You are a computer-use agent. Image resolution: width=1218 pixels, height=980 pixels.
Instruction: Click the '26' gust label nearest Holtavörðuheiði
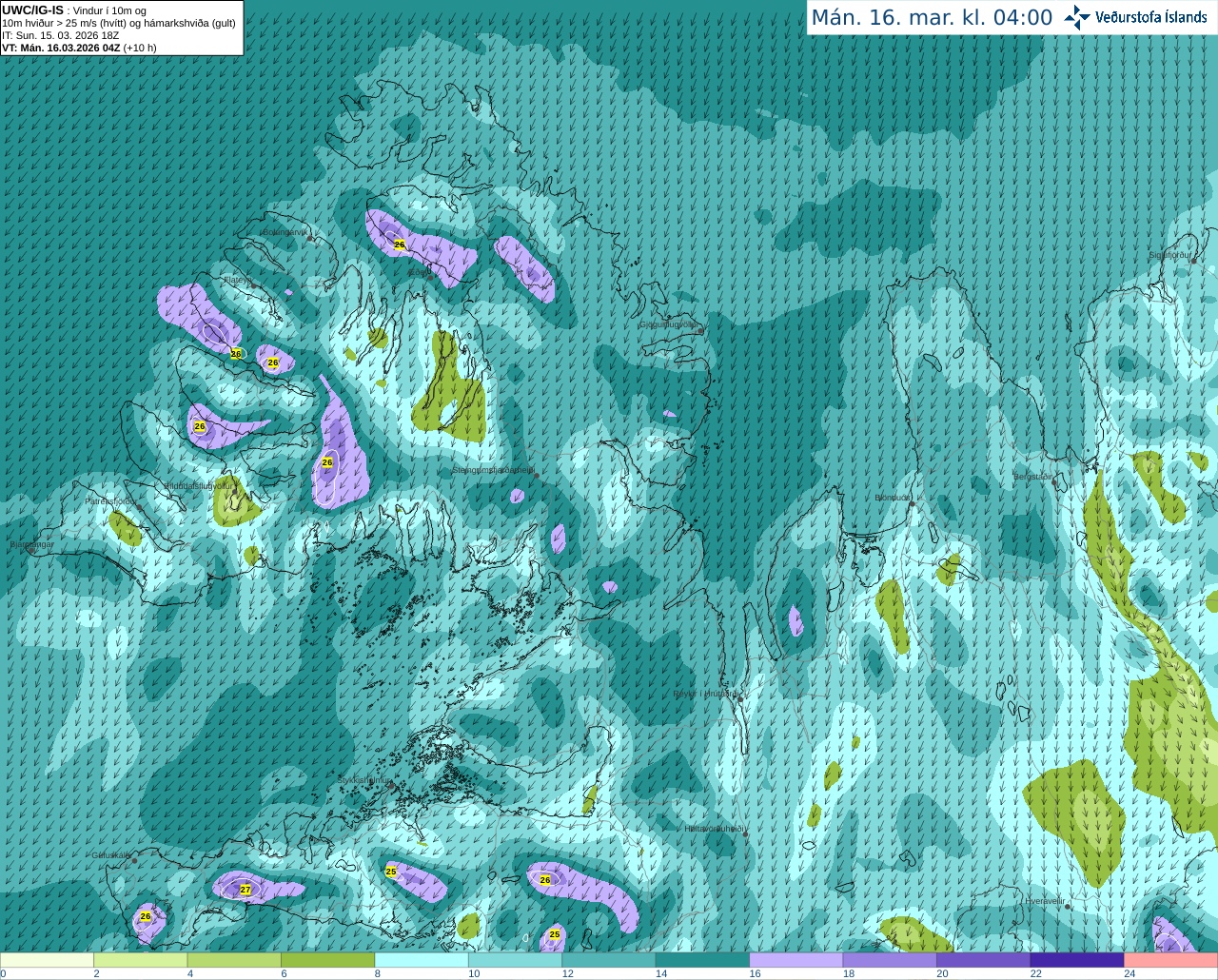click(545, 880)
